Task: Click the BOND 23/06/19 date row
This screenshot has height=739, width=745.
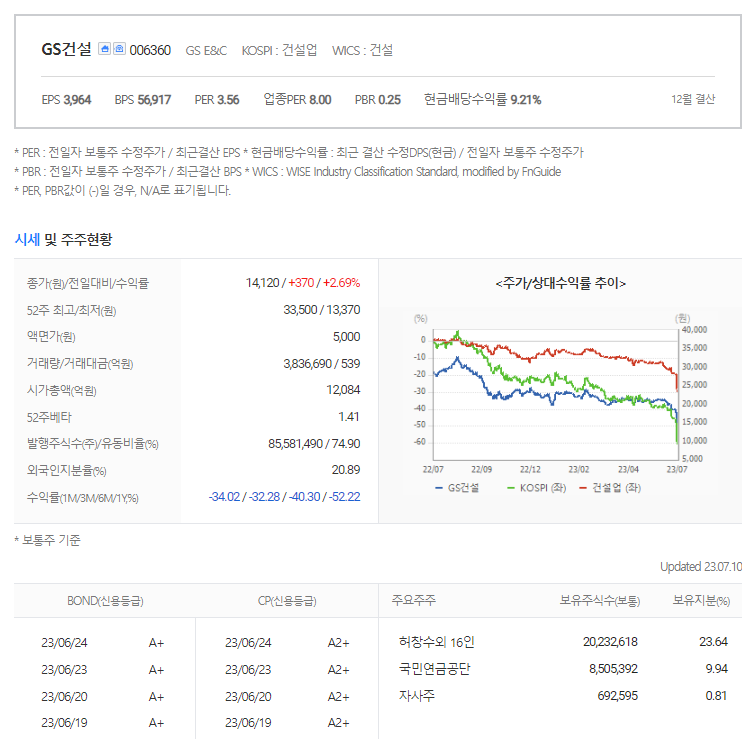Action: tap(64, 723)
